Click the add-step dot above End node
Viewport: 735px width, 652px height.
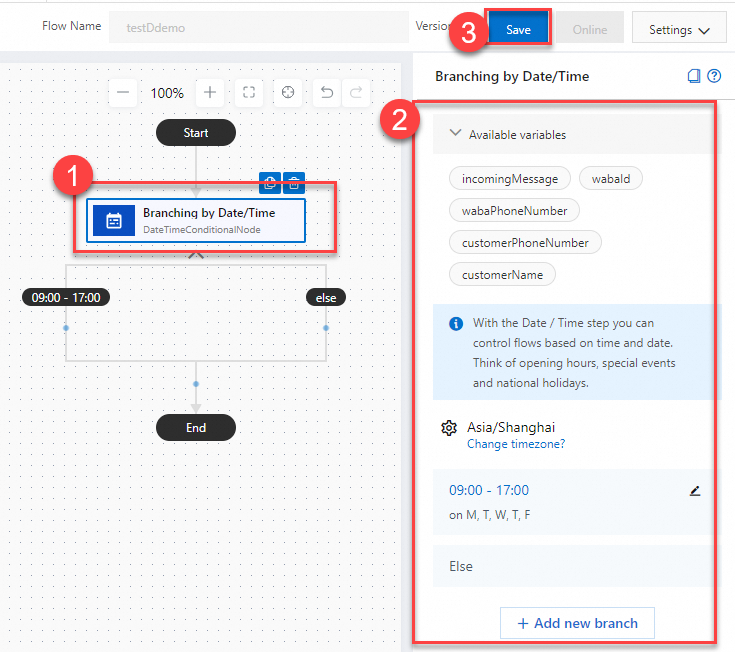pyautogui.click(x=196, y=384)
